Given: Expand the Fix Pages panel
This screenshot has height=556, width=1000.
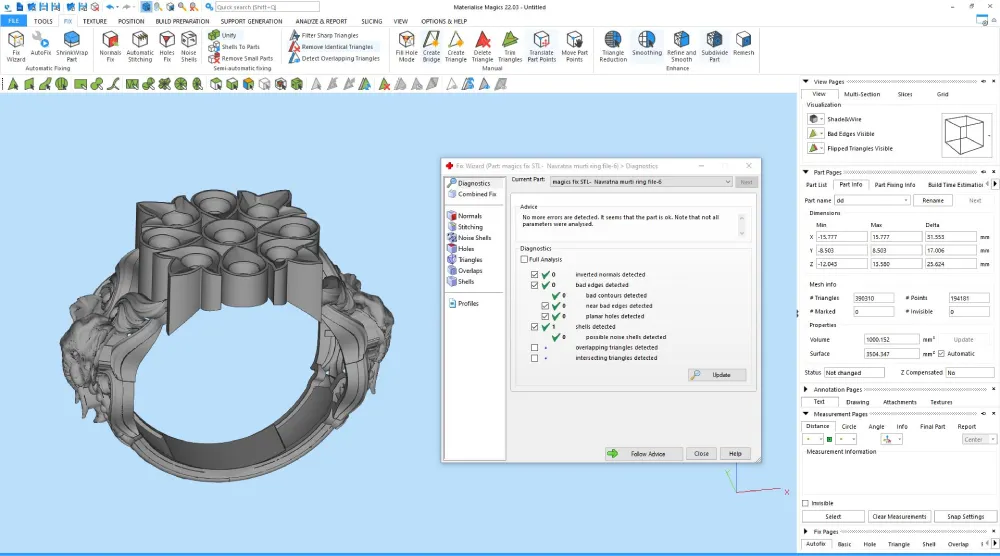Looking at the screenshot, I should tap(805, 531).
